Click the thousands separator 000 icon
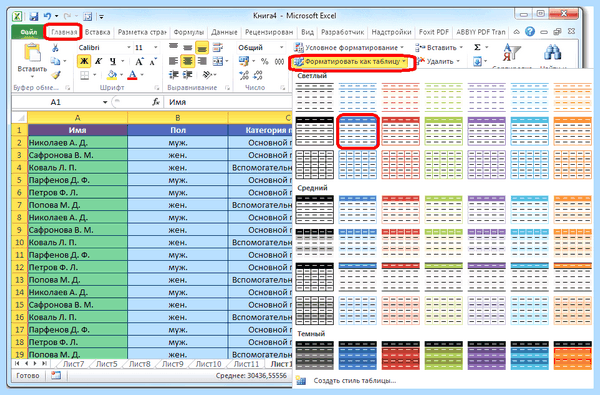The image size is (600, 395). tap(279, 61)
